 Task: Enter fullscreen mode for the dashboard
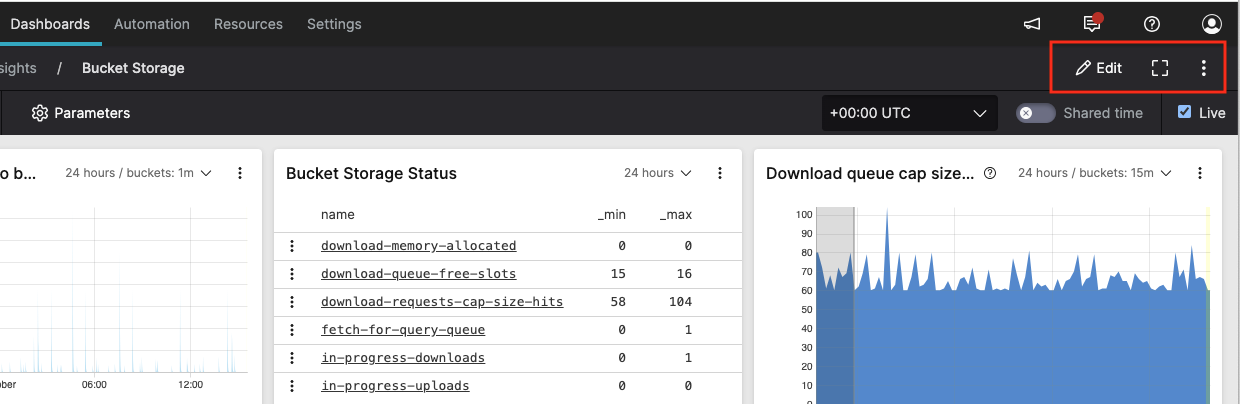click(1159, 68)
